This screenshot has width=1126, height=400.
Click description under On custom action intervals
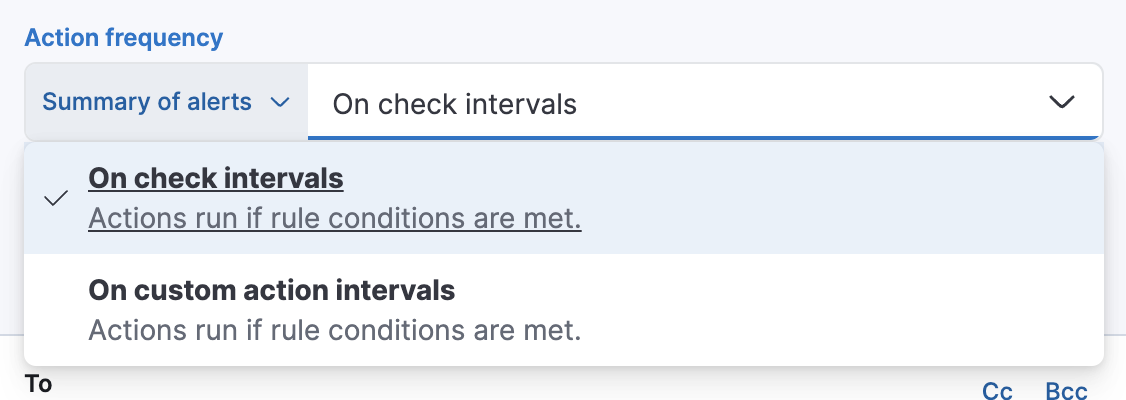[334, 330]
